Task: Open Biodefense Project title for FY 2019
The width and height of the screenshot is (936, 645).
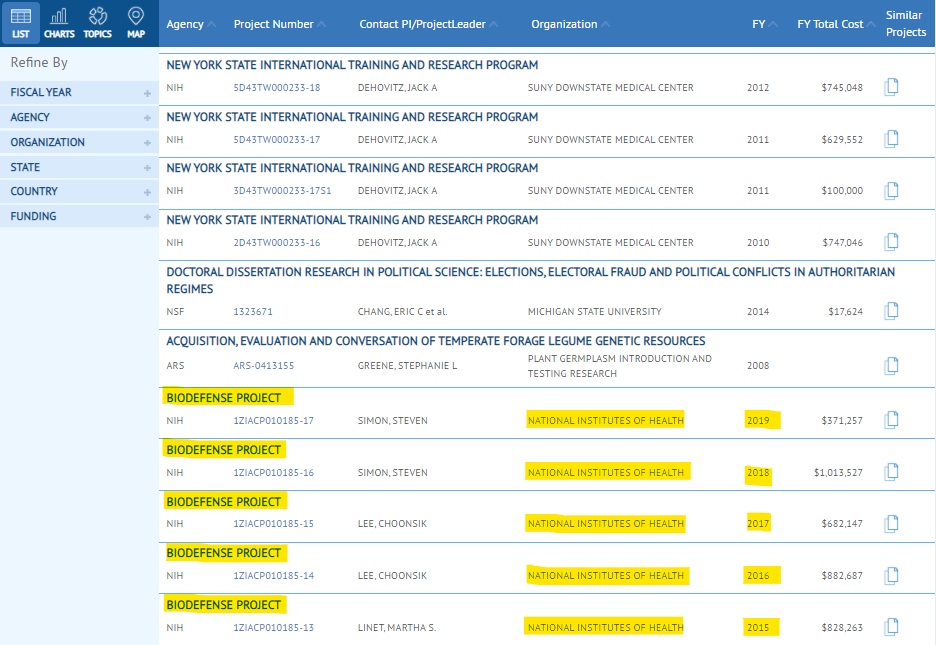Action: 223,398
